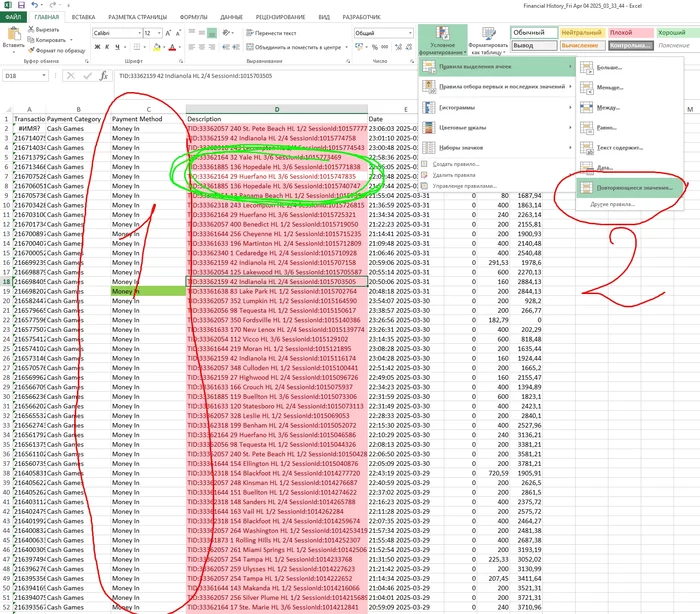Screen dimensions: 700x614
Task: Align cell text left
Action: click(x=192, y=47)
